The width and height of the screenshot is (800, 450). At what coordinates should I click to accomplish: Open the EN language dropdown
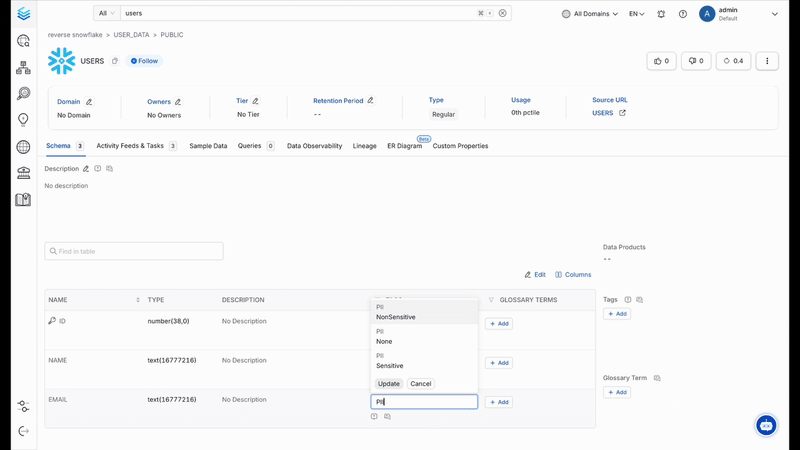pos(636,14)
